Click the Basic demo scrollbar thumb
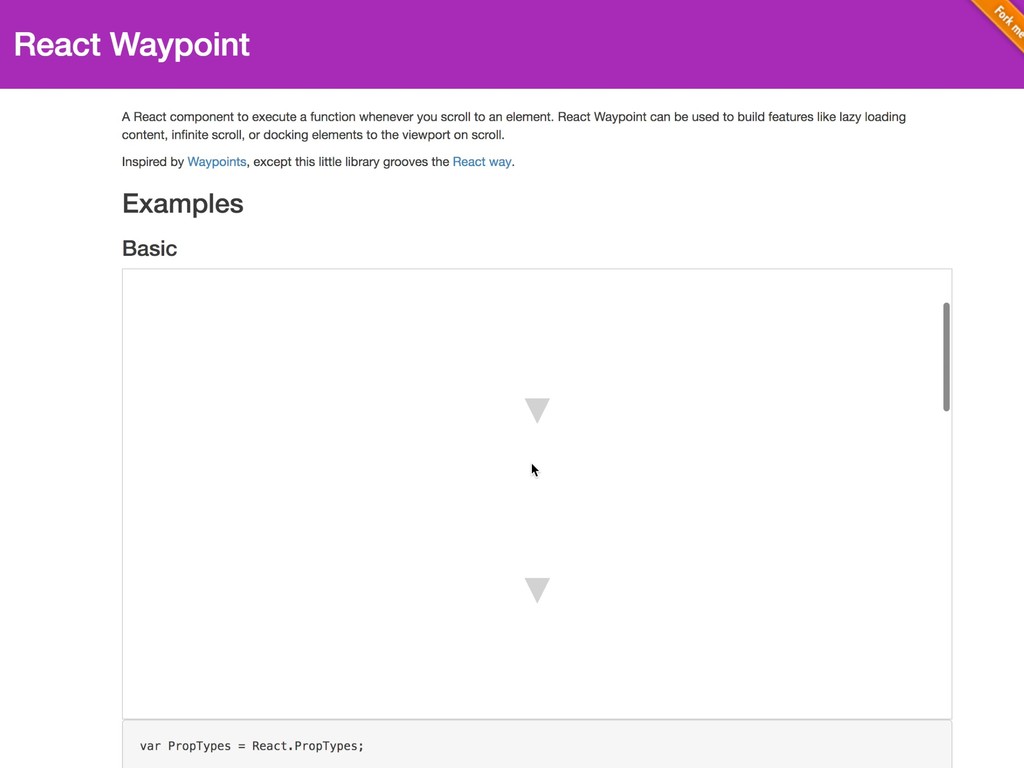This screenshot has height=768, width=1024. 946,357
